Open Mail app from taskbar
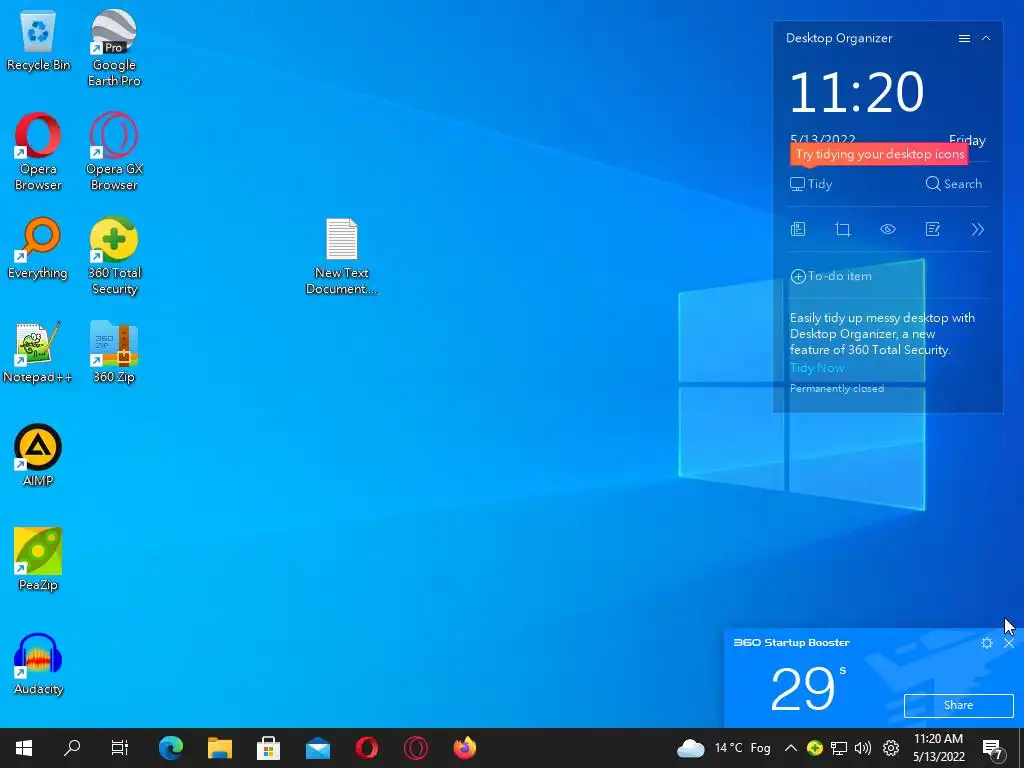Image resolution: width=1024 pixels, height=768 pixels. pos(318,748)
